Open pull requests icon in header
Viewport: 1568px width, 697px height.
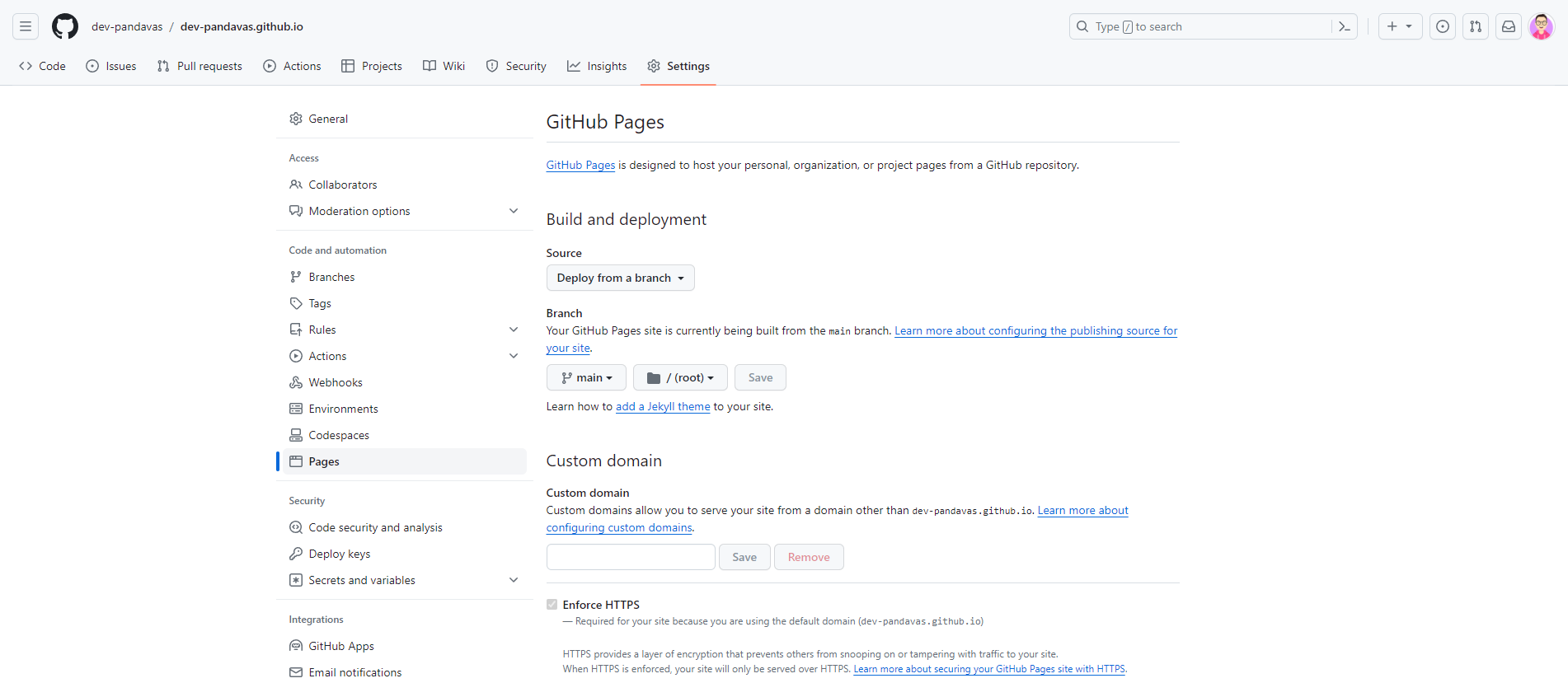[x=1476, y=26]
